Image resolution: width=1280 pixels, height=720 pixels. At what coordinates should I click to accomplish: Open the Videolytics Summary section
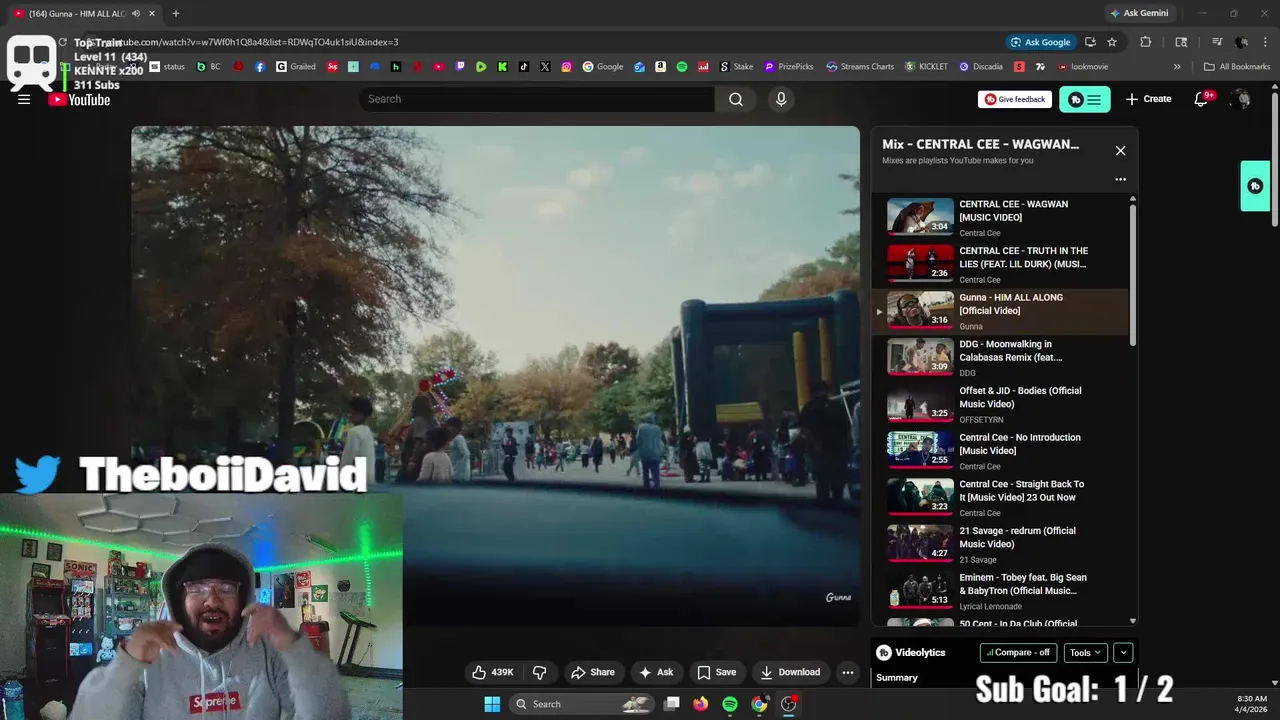point(897,678)
